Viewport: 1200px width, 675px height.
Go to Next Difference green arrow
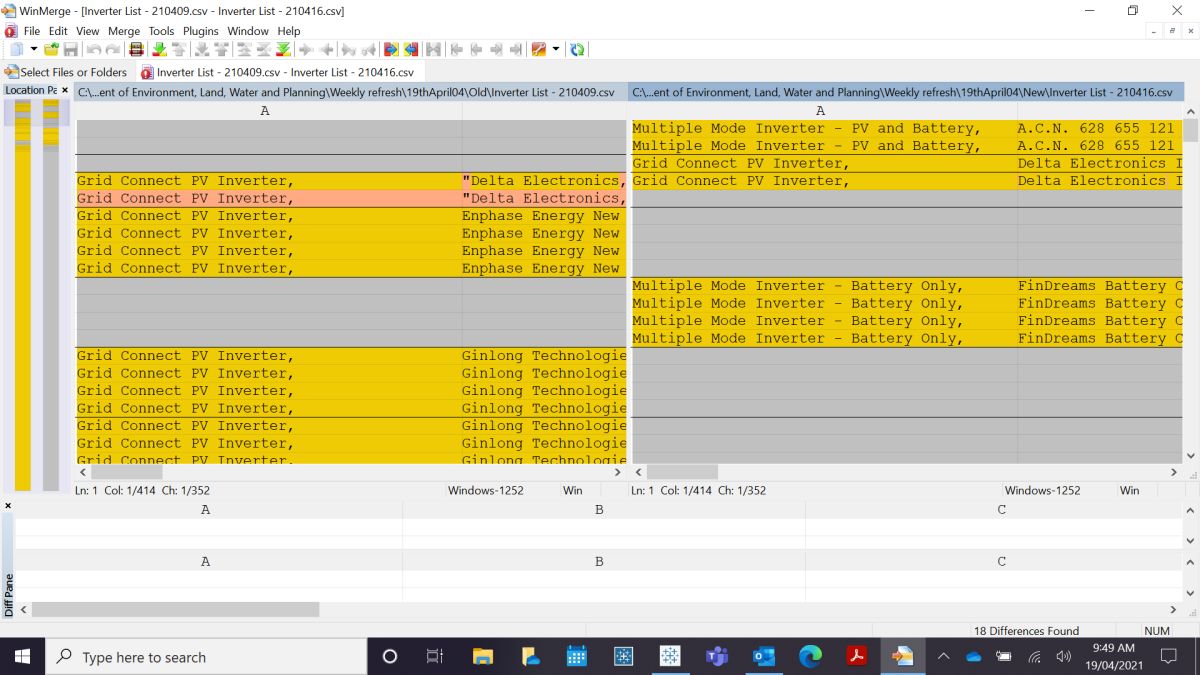coord(160,49)
